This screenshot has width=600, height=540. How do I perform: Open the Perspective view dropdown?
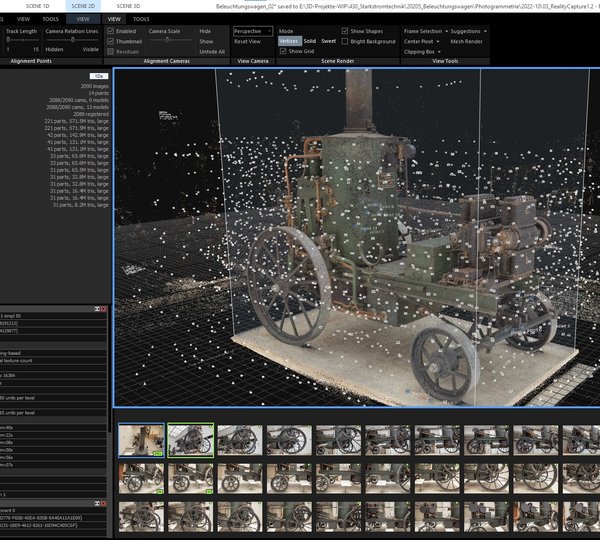(253, 31)
